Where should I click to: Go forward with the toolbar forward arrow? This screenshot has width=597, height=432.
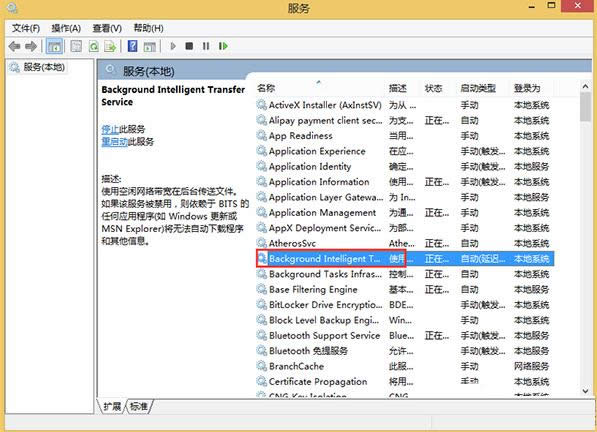pyautogui.click(x=31, y=46)
